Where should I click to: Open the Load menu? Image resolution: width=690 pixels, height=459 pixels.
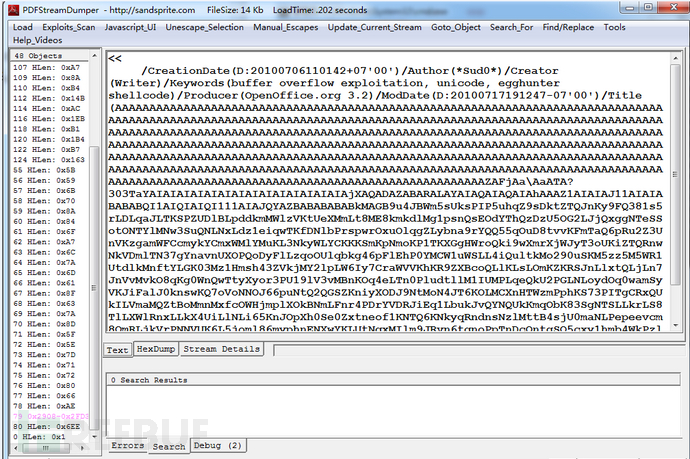click(22, 27)
